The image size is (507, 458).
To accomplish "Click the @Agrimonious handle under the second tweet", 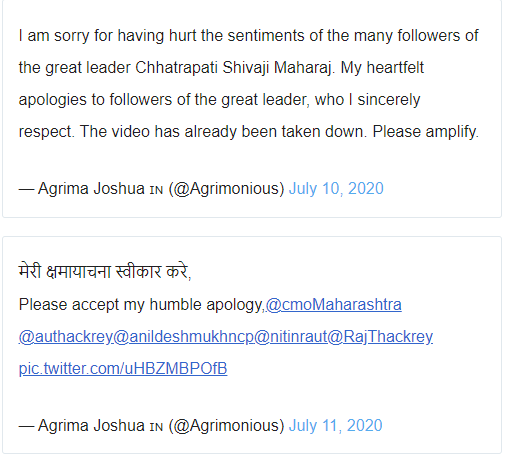I will (226, 426).
